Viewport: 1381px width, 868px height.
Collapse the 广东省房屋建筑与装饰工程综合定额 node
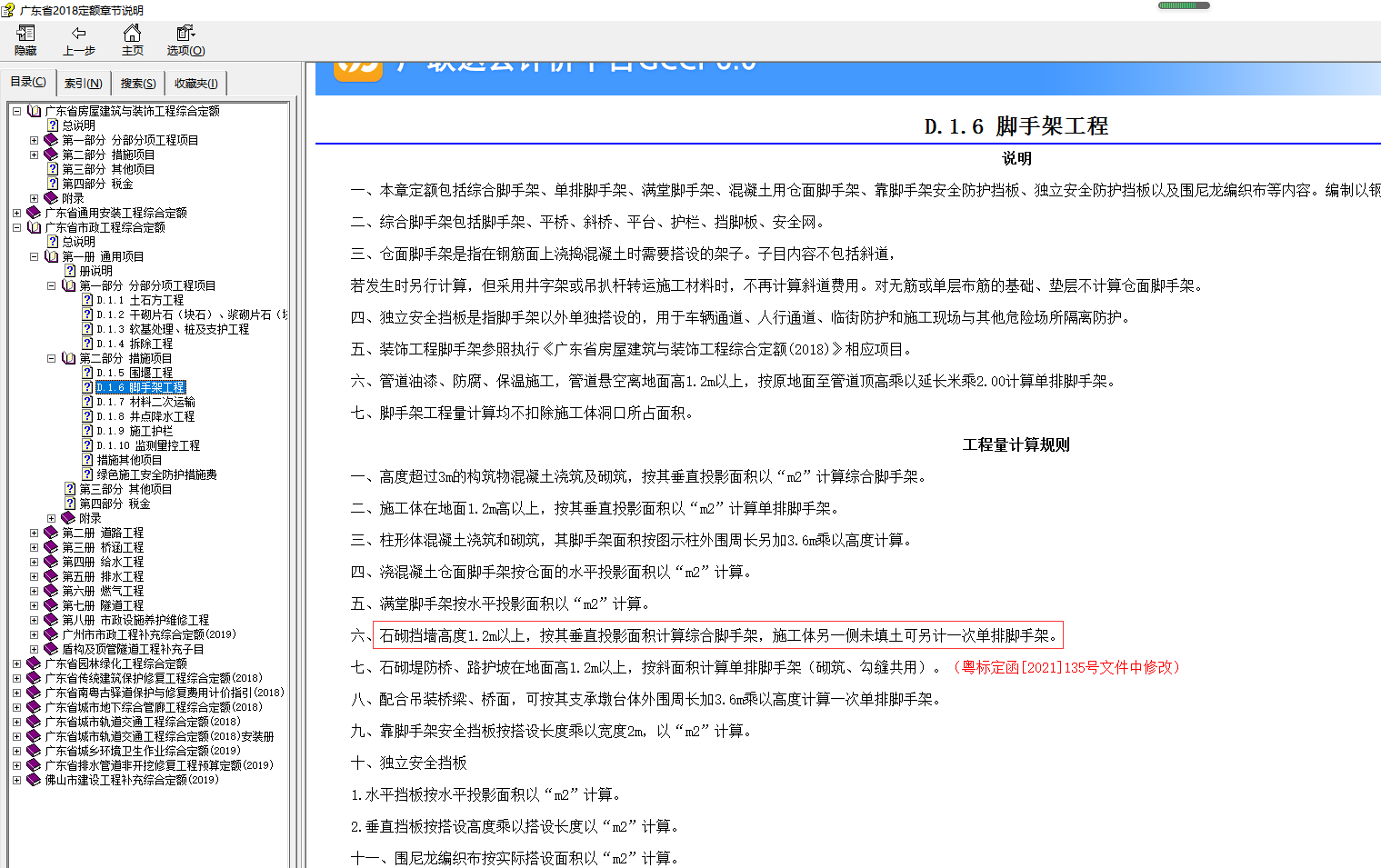[x=16, y=111]
